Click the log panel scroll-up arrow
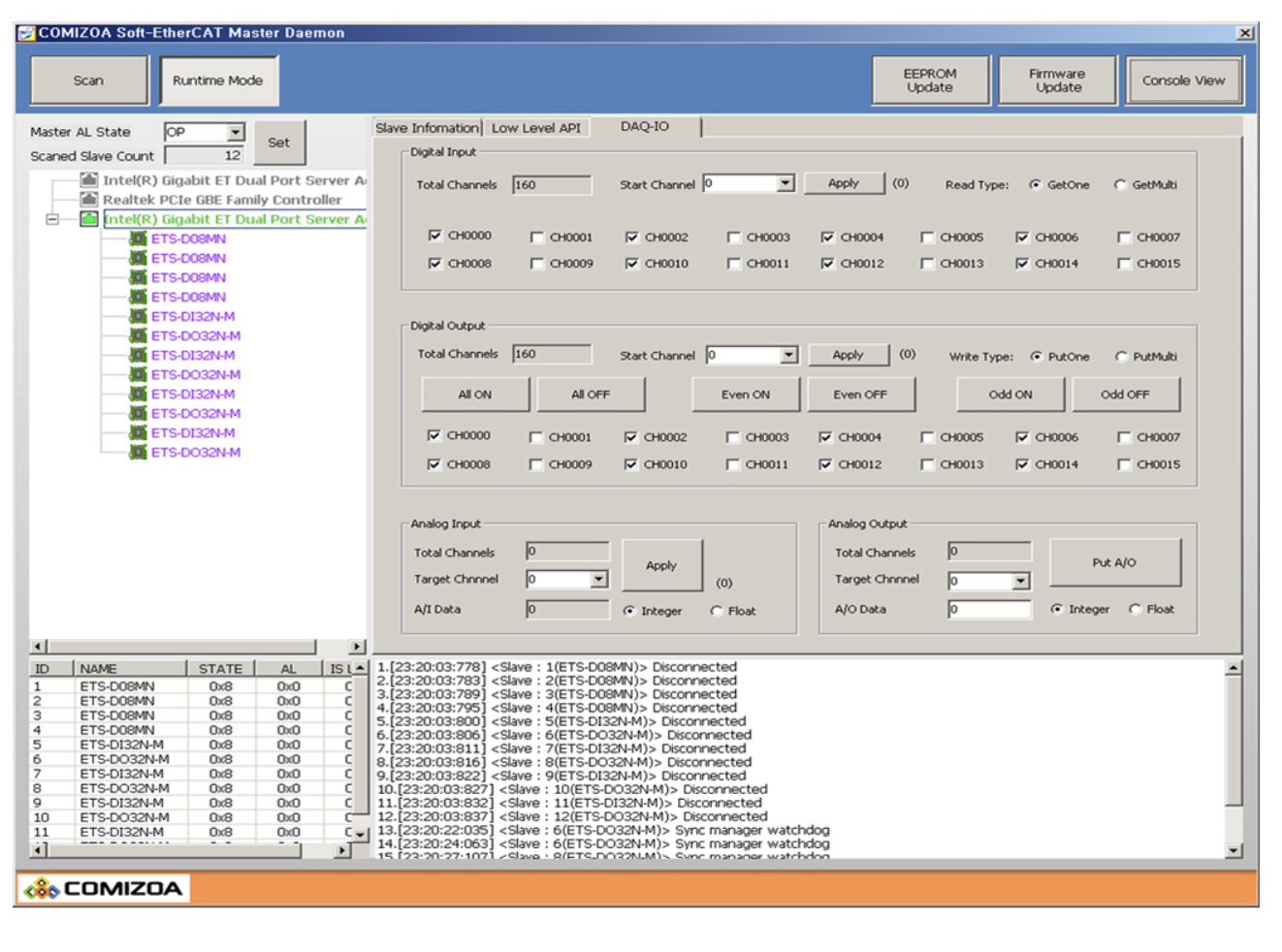The image size is (1282, 952). coord(1234,667)
